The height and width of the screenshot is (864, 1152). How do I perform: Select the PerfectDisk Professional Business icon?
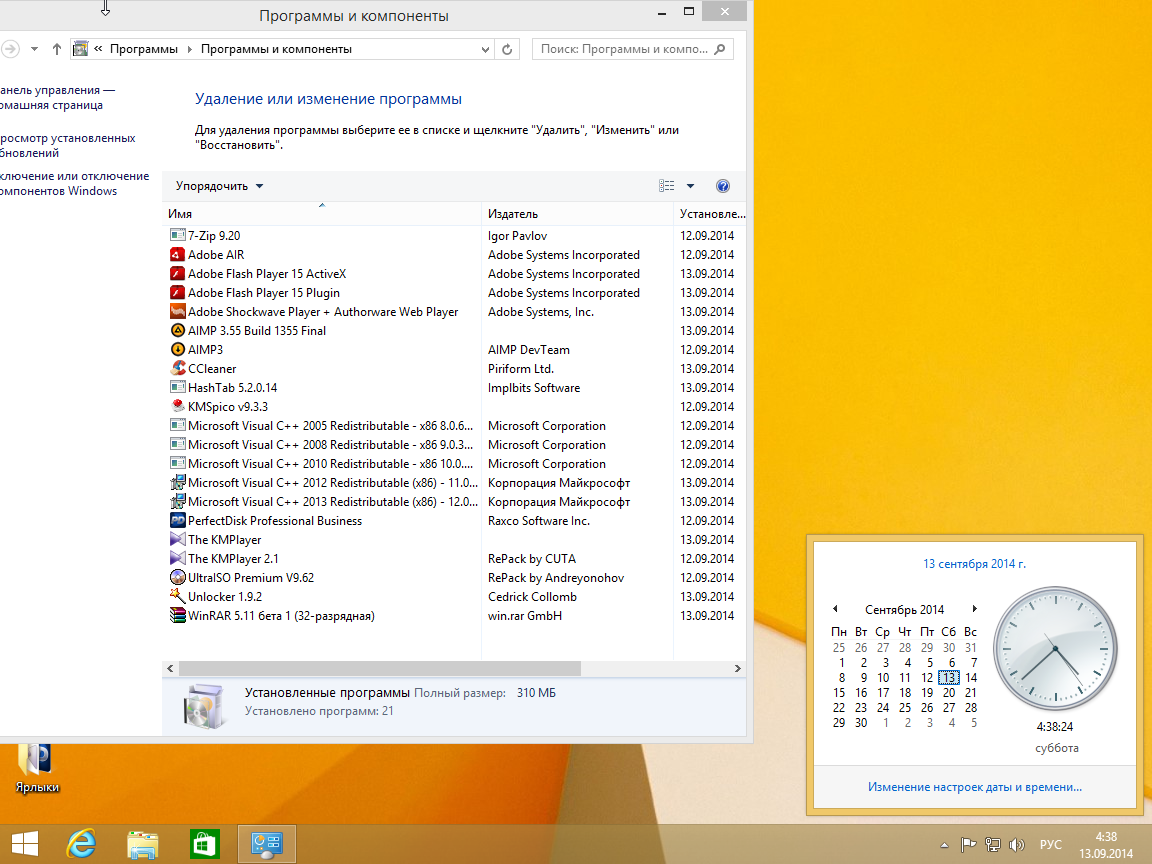point(177,520)
